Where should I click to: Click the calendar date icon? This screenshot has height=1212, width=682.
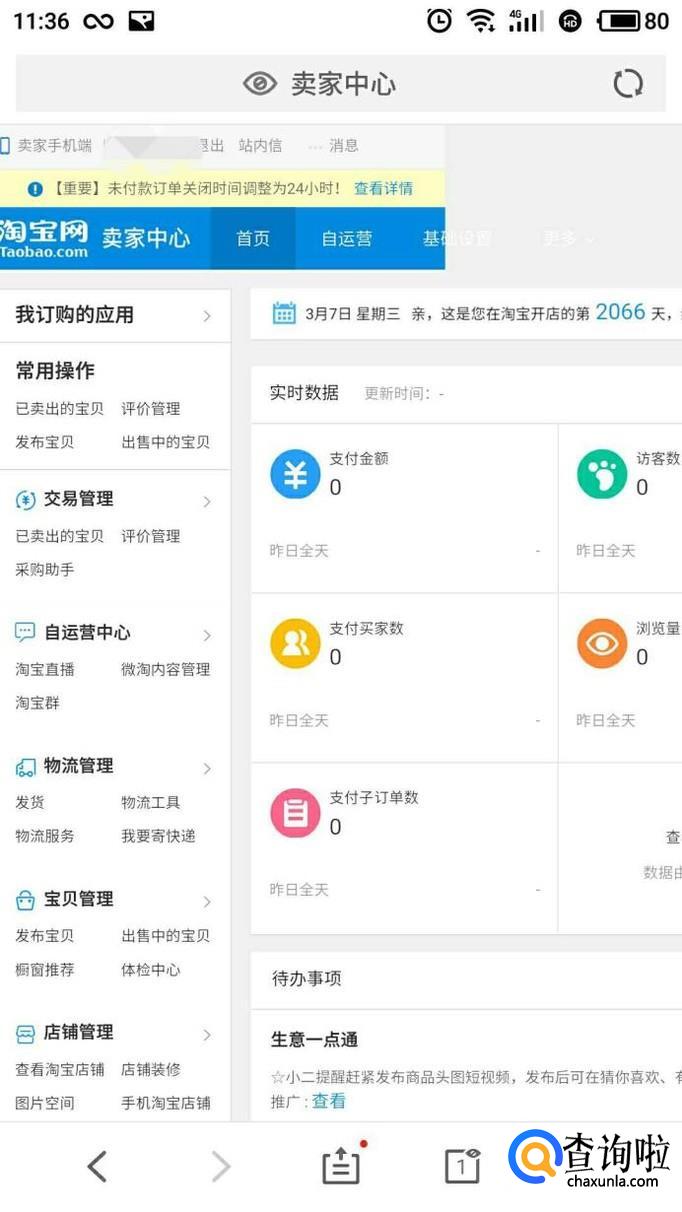[x=284, y=313]
